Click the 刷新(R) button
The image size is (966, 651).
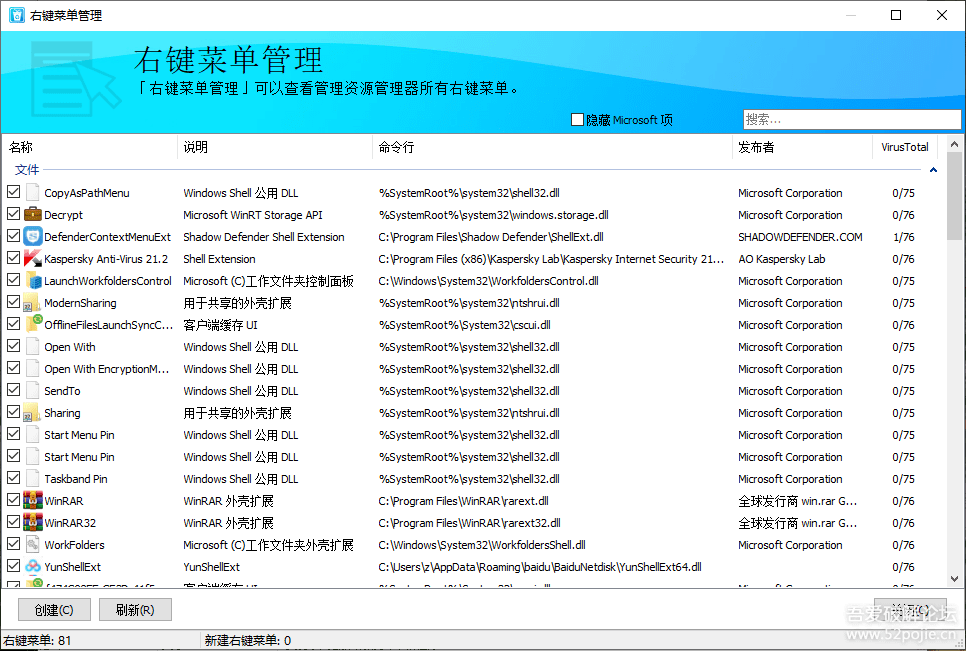135,610
